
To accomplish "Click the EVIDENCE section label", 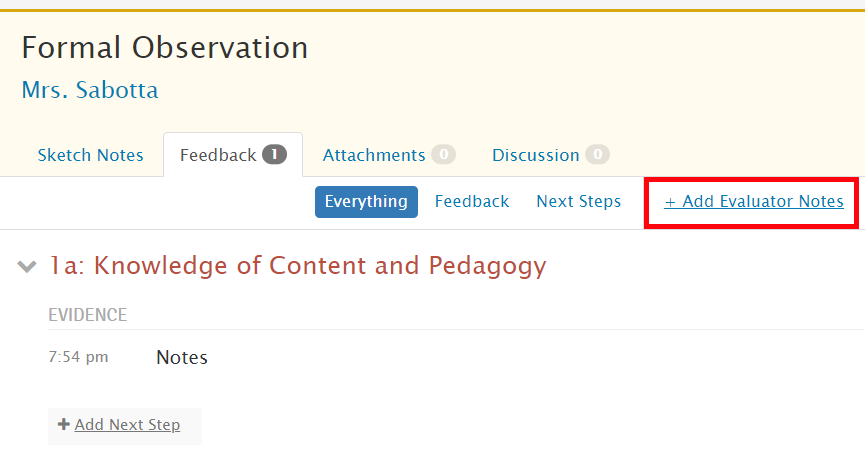I will click(x=88, y=315).
